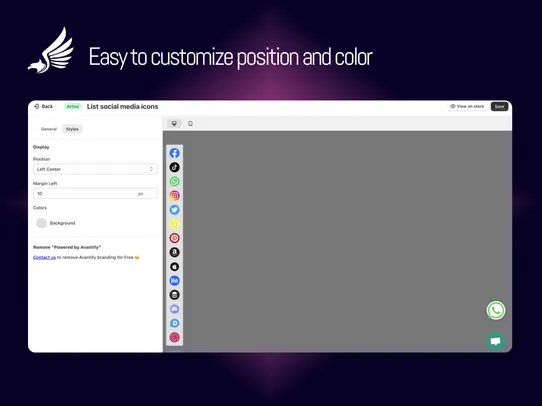Click the yellow Snapchat icon
Viewport: 542px width, 406px height.
[175, 224]
